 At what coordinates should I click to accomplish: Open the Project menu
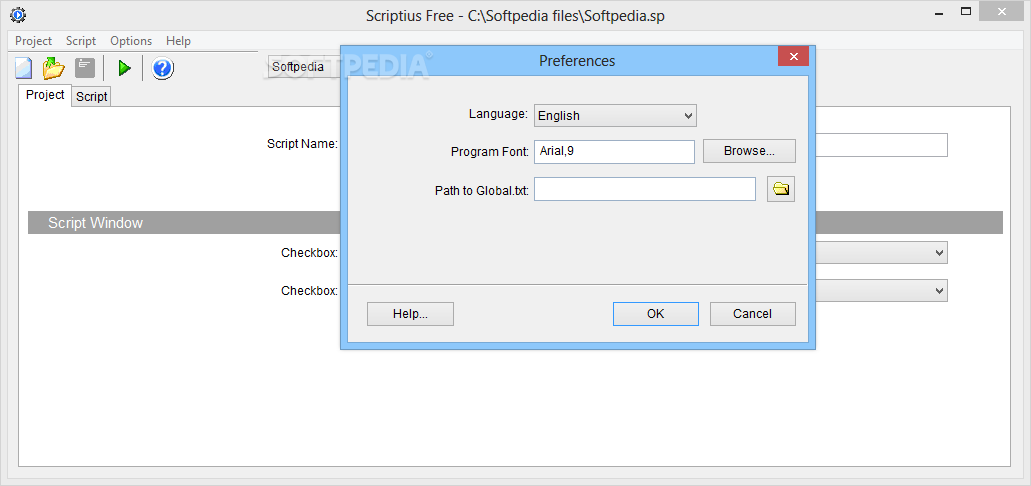[x=34, y=41]
